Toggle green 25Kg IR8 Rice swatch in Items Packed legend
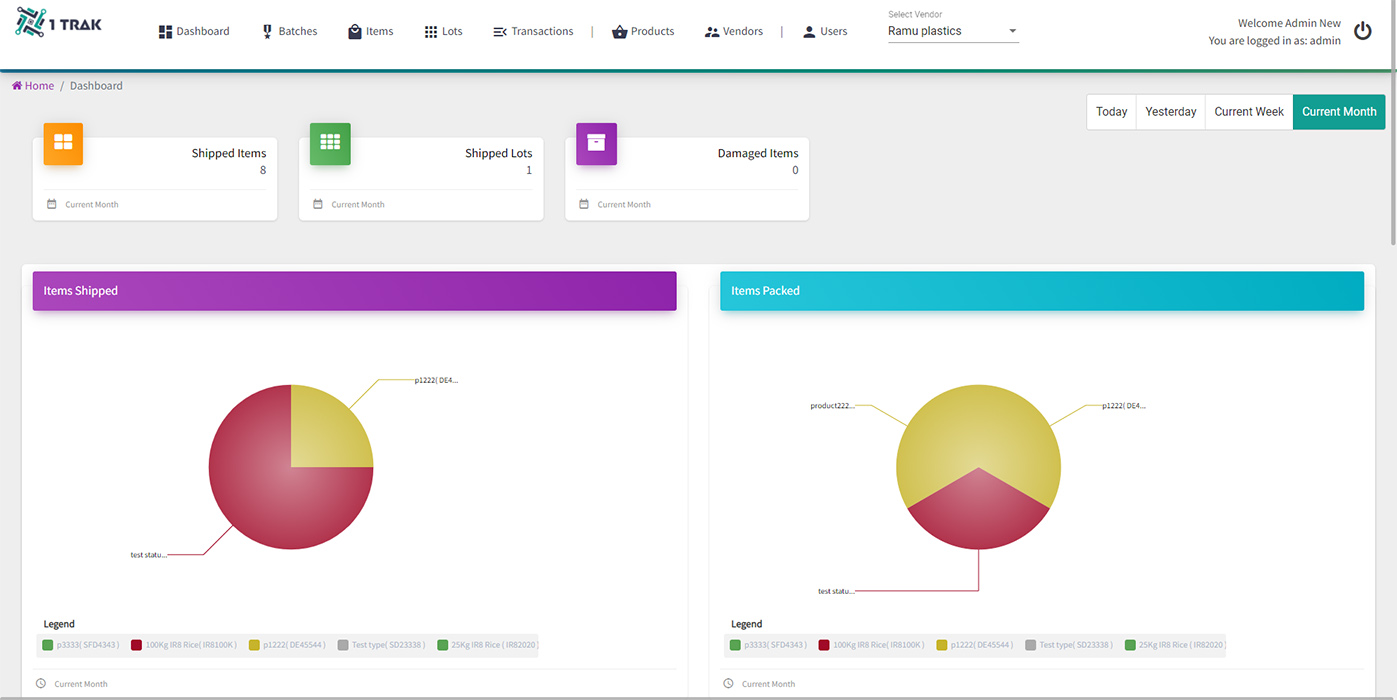 coord(1130,645)
